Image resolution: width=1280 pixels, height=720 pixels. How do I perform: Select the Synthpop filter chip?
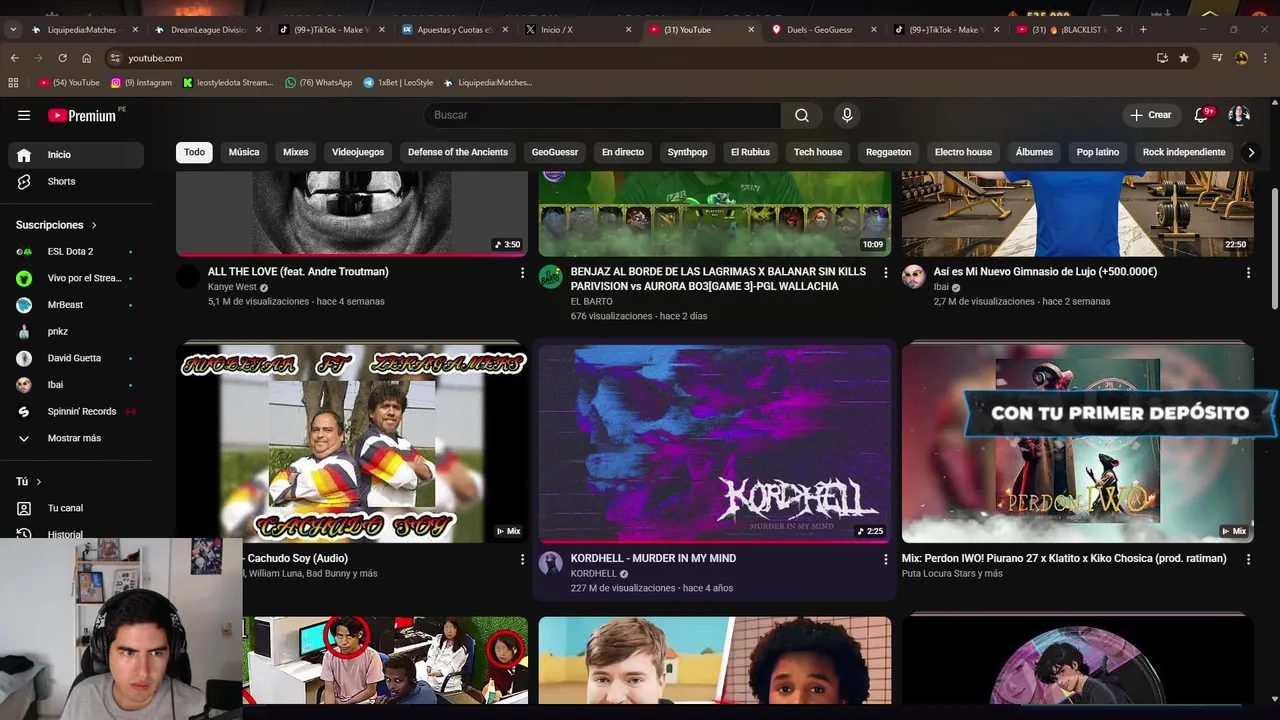point(687,152)
